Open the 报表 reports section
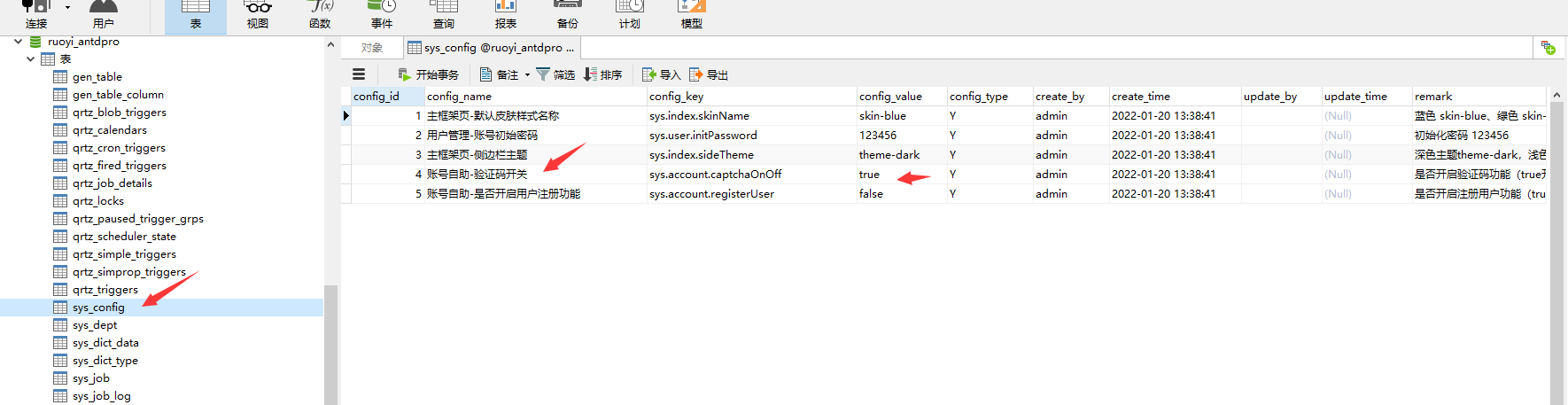The image size is (1568, 405). (506, 15)
